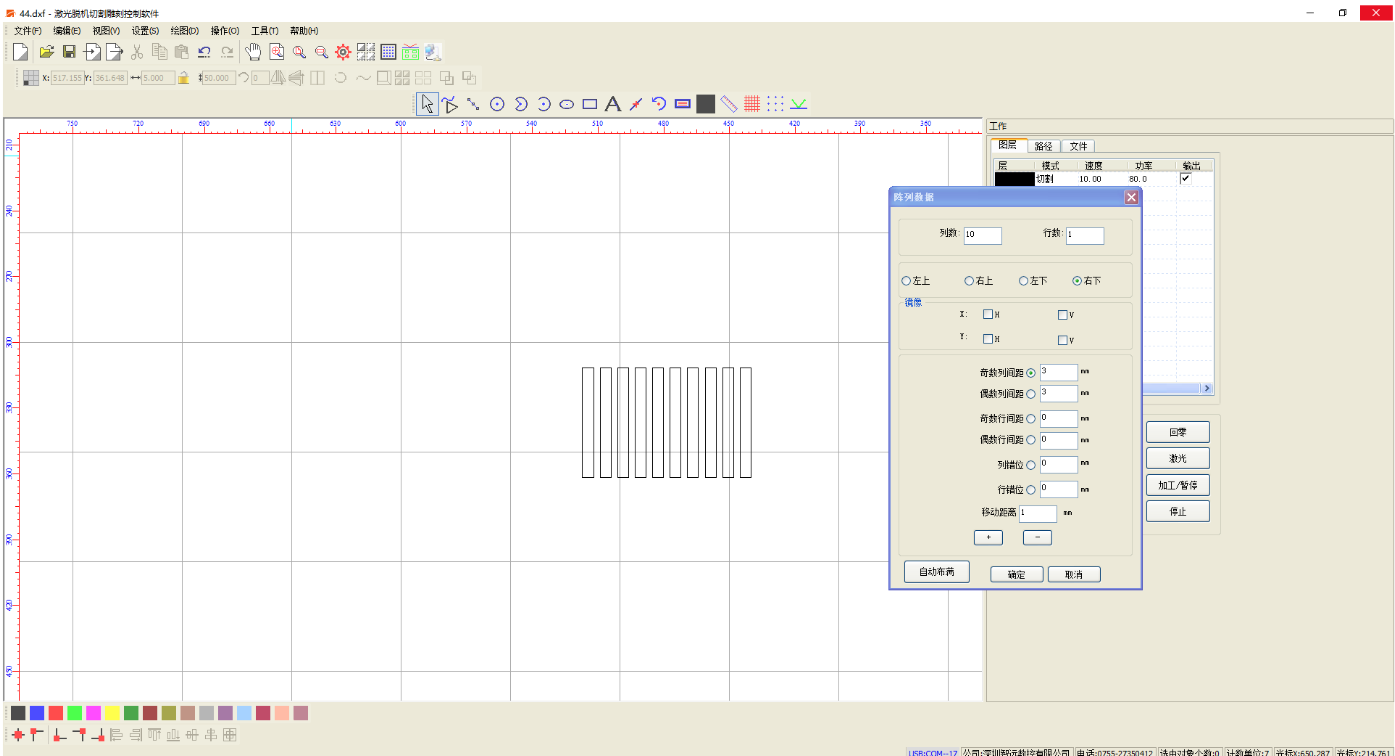Click the blue grid table icon
The width and height of the screenshot is (1395, 756).
pyautogui.click(x=388, y=52)
